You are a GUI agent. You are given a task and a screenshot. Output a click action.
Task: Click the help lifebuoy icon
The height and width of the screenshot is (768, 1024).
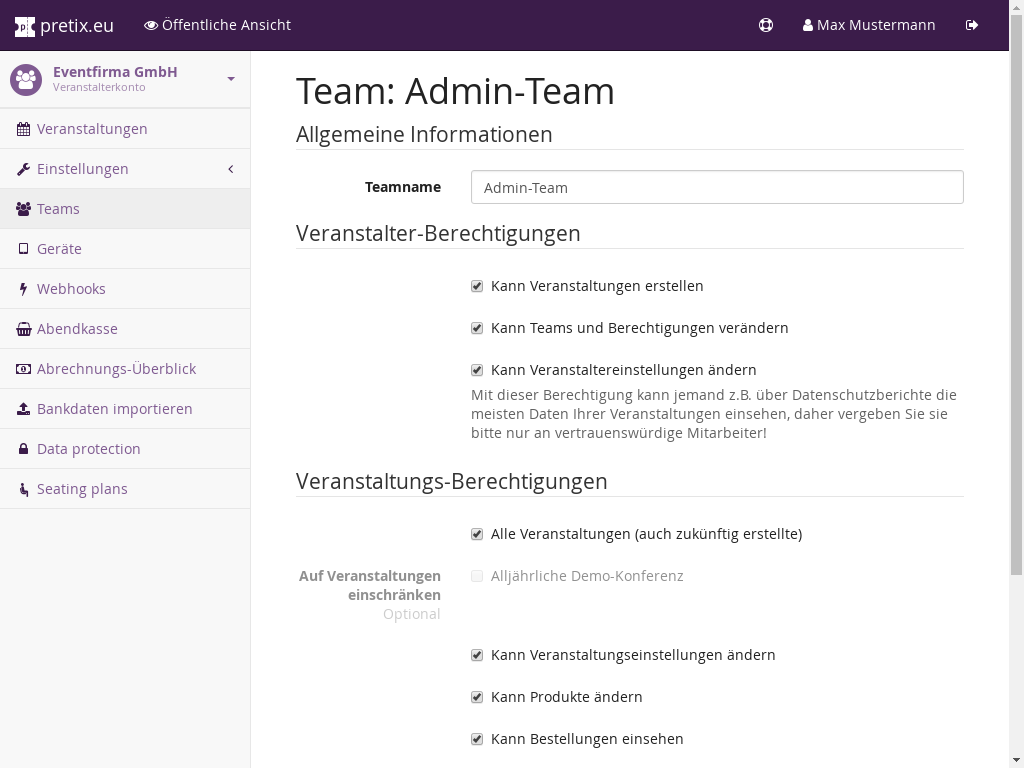coord(766,25)
